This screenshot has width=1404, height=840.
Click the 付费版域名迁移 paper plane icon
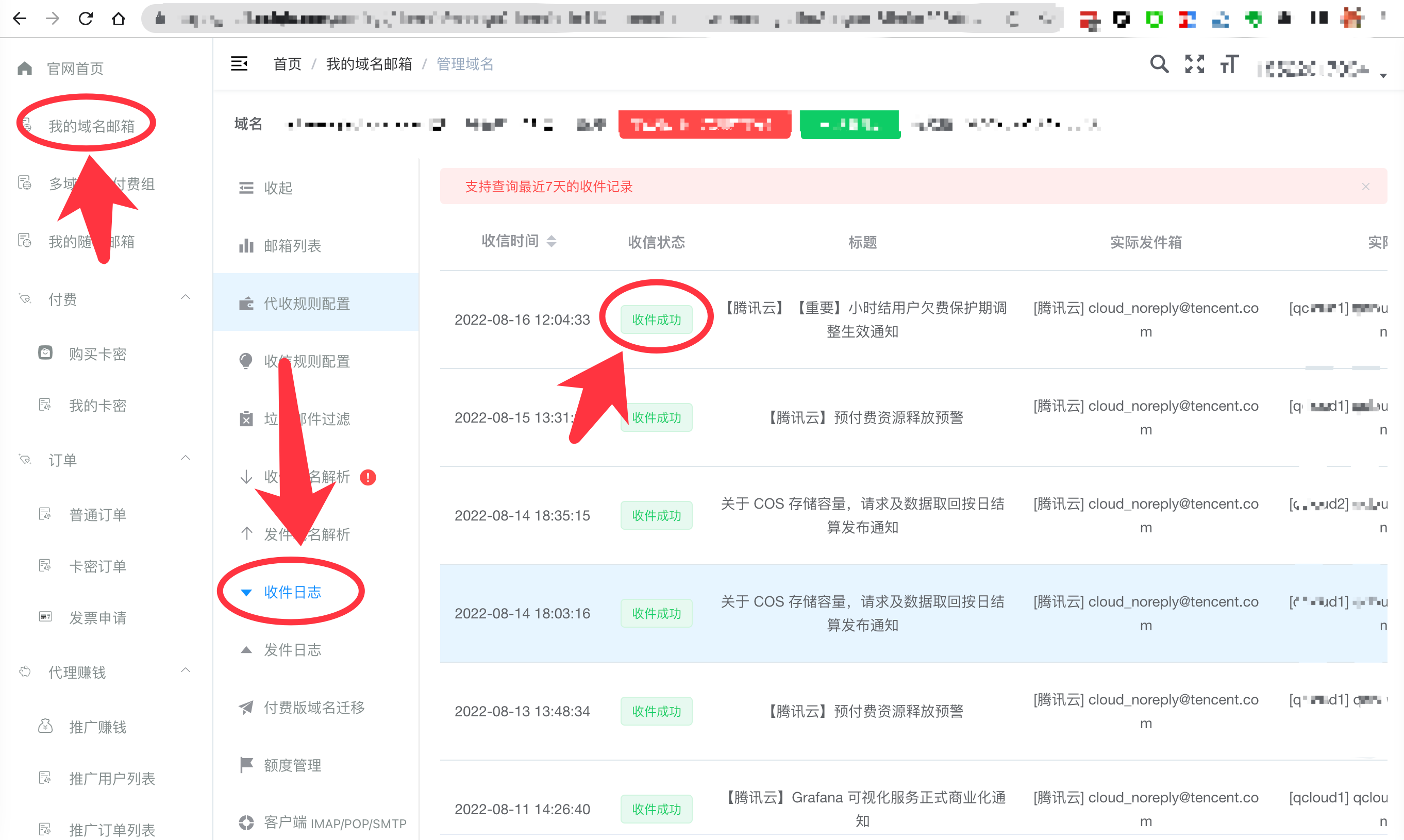click(246, 708)
